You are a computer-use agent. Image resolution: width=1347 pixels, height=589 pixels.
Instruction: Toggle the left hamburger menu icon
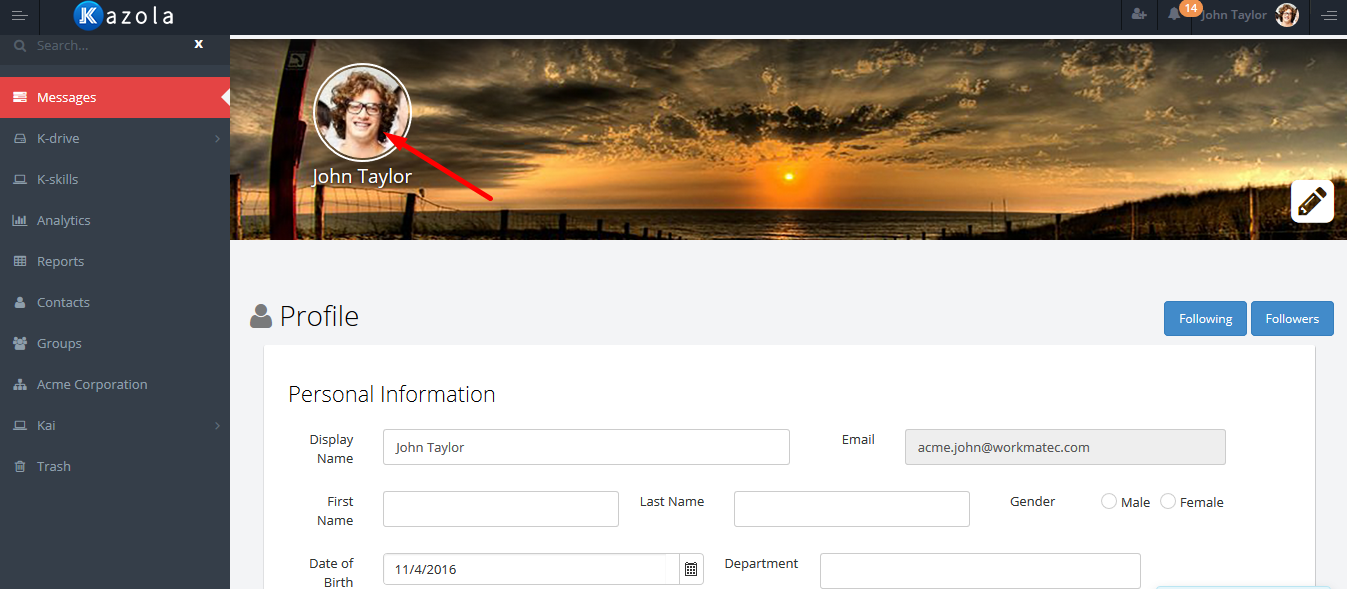tap(19, 15)
